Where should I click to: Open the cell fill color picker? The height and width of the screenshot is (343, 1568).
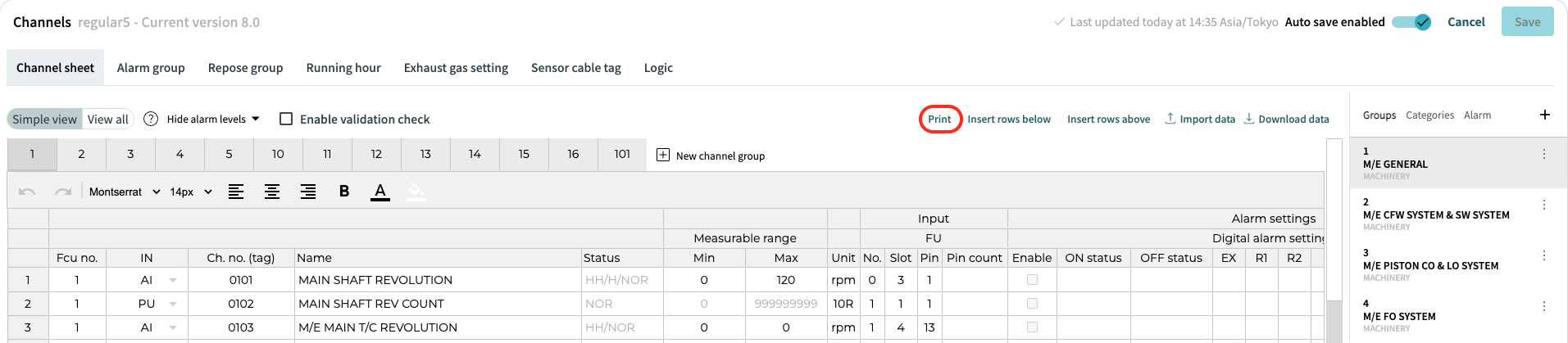click(x=416, y=192)
